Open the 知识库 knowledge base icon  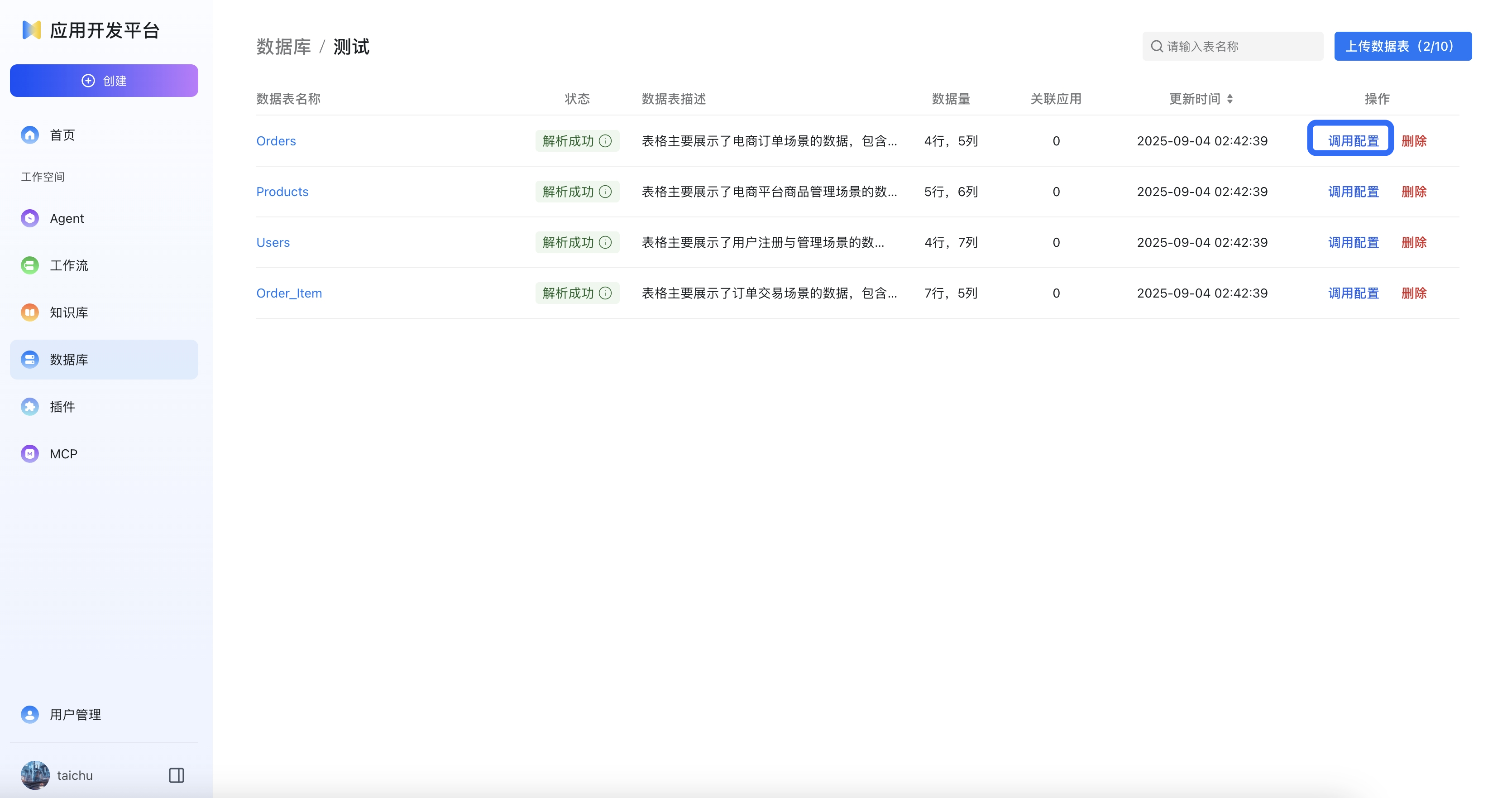pyautogui.click(x=29, y=312)
